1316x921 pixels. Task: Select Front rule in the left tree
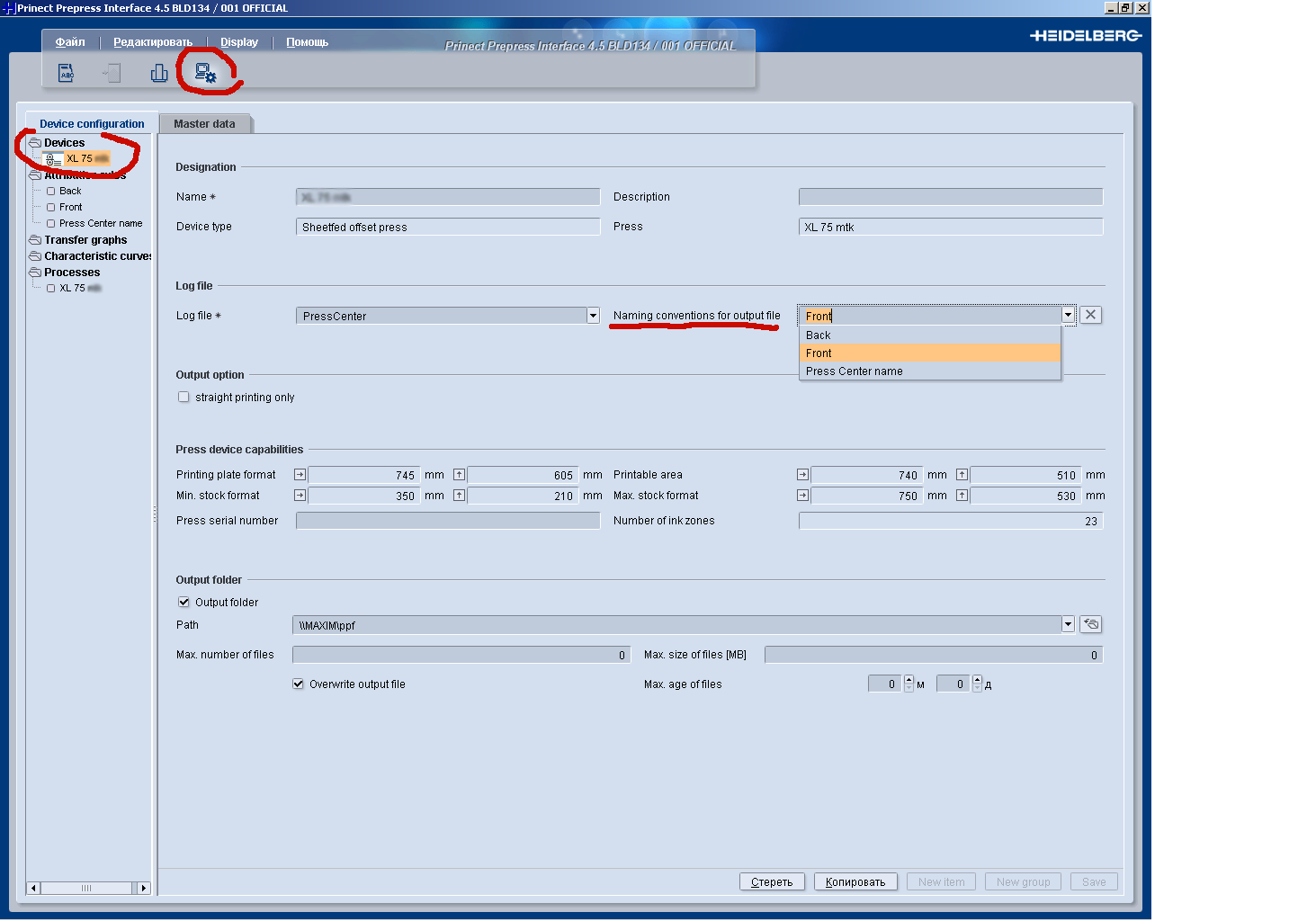click(x=70, y=207)
